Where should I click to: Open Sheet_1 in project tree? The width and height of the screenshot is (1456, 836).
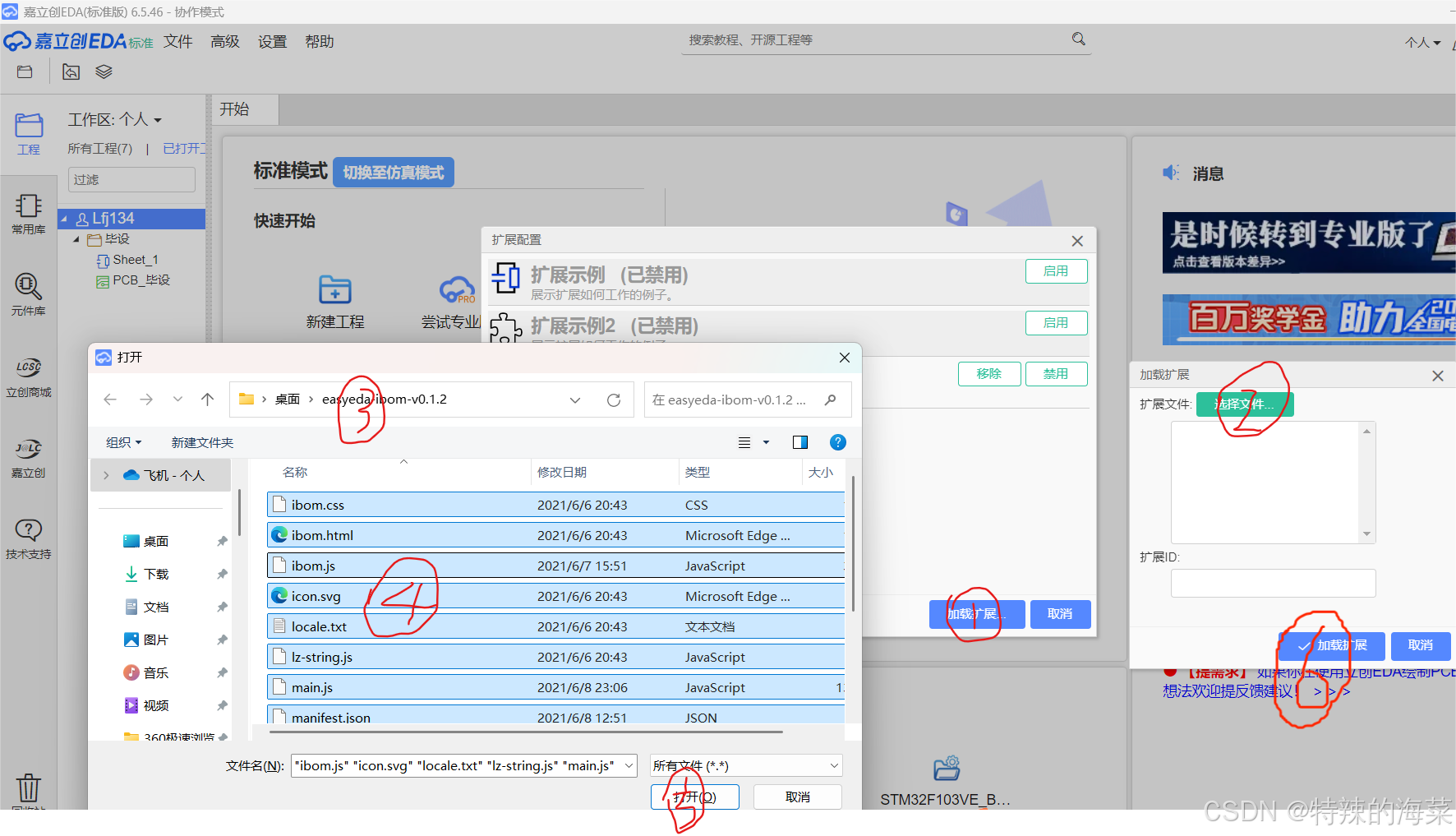click(136, 260)
